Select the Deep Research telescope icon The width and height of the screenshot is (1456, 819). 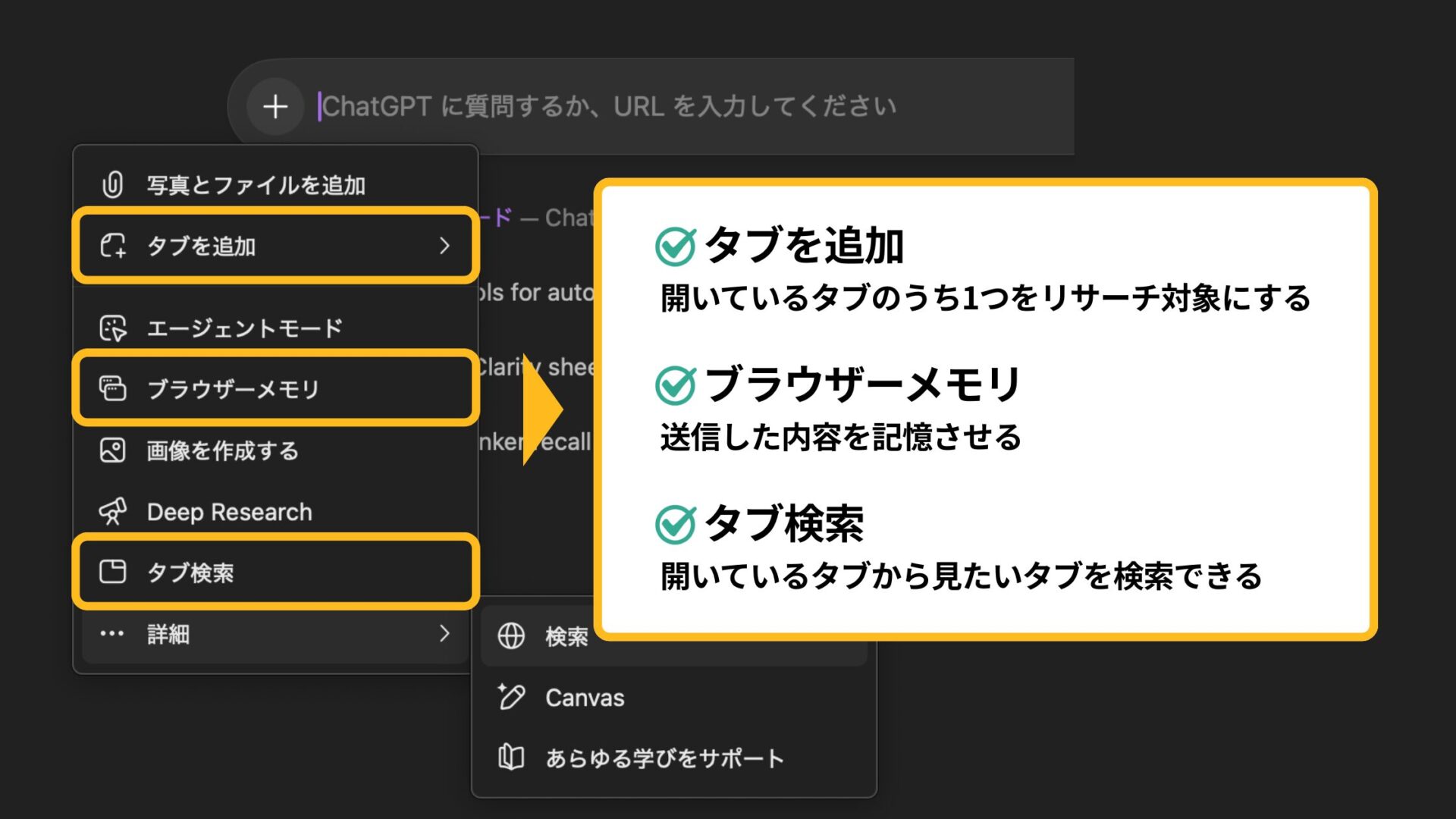click(112, 511)
